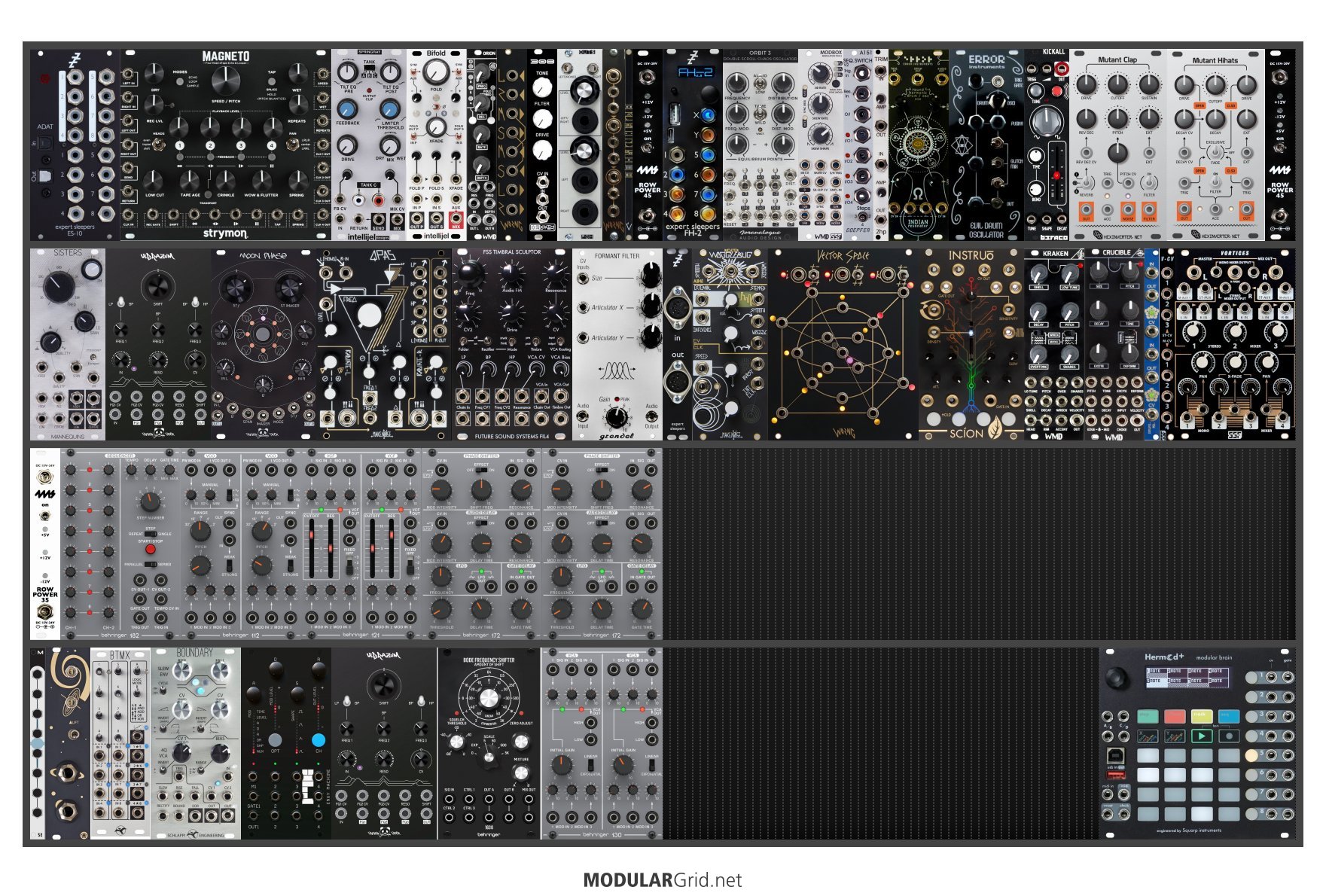Viewport: 1326px width, 896px height.
Task: Select the lit track 5 button on Hermod+
Action: (1251, 754)
